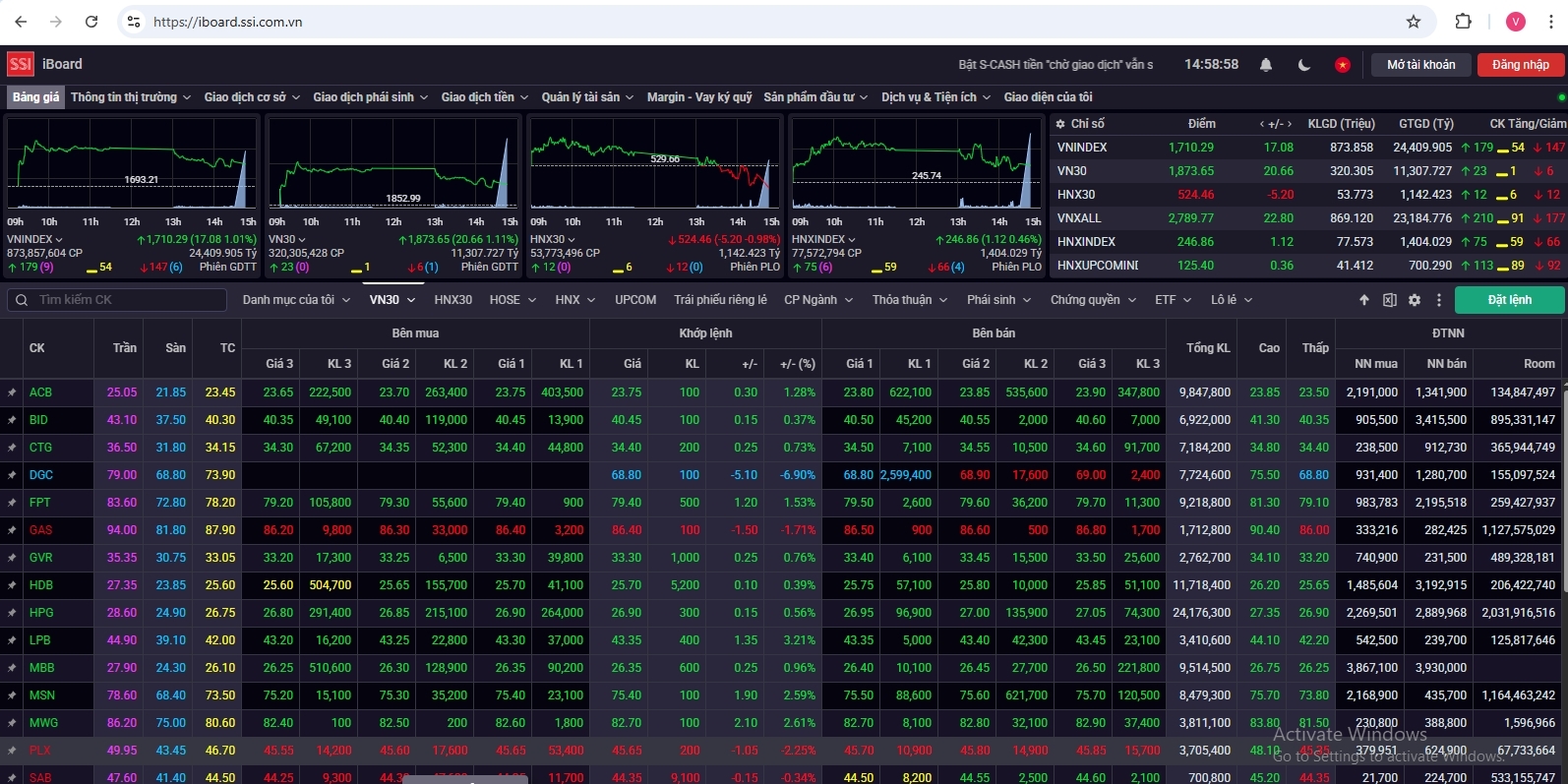
Task: Click the Đăng nhập button
Action: coord(1520,65)
